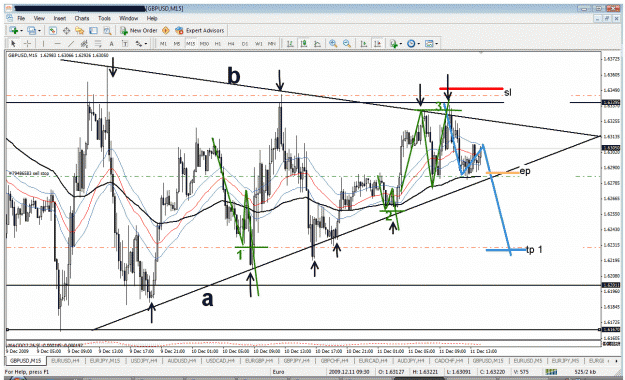Click the connection status bars icon
The width and height of the screenshot is (625, 380).
[x=552, y=372]
